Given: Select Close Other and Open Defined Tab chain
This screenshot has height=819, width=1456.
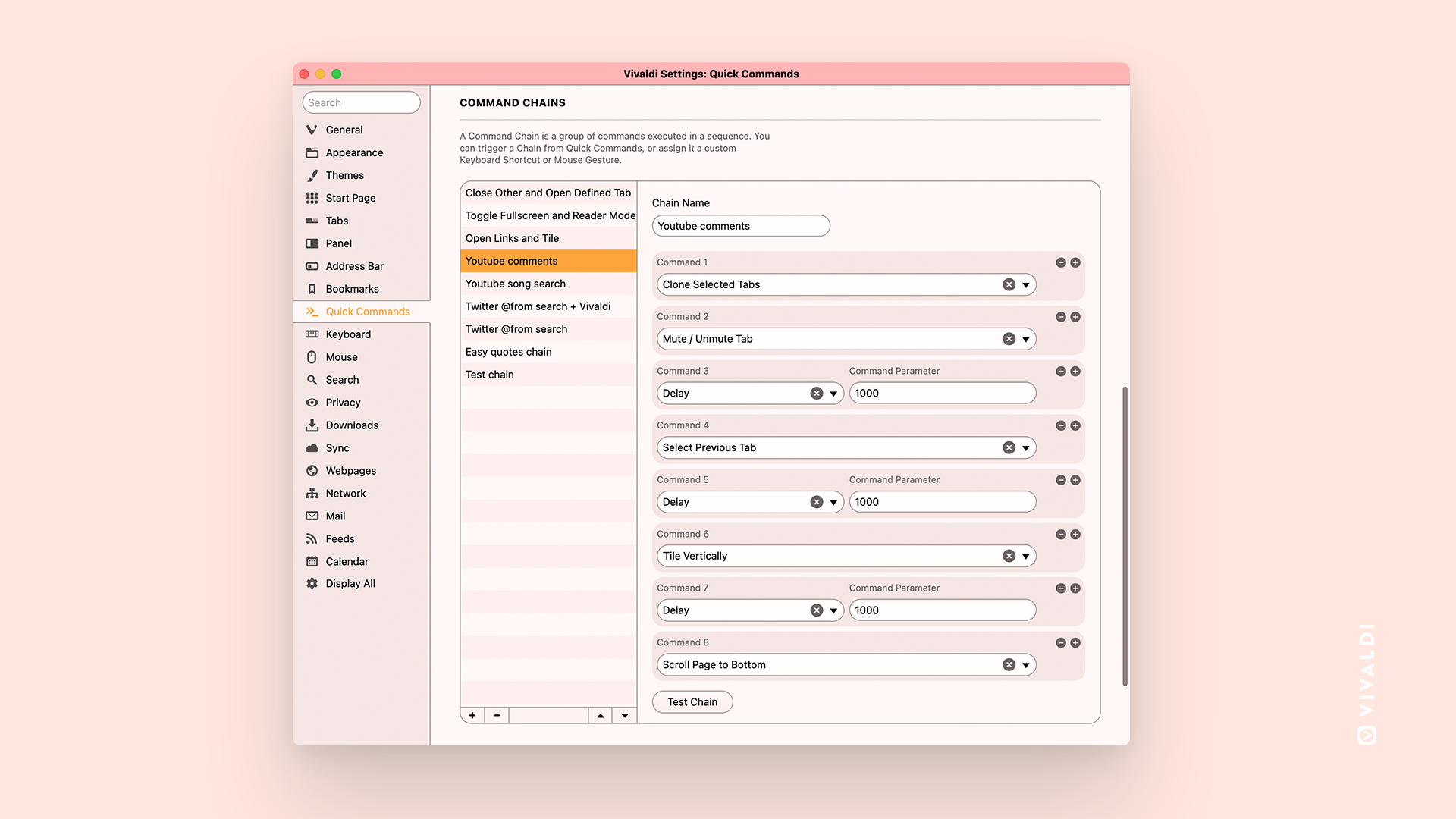Looking at the screenshot, I should click(548, 193).
